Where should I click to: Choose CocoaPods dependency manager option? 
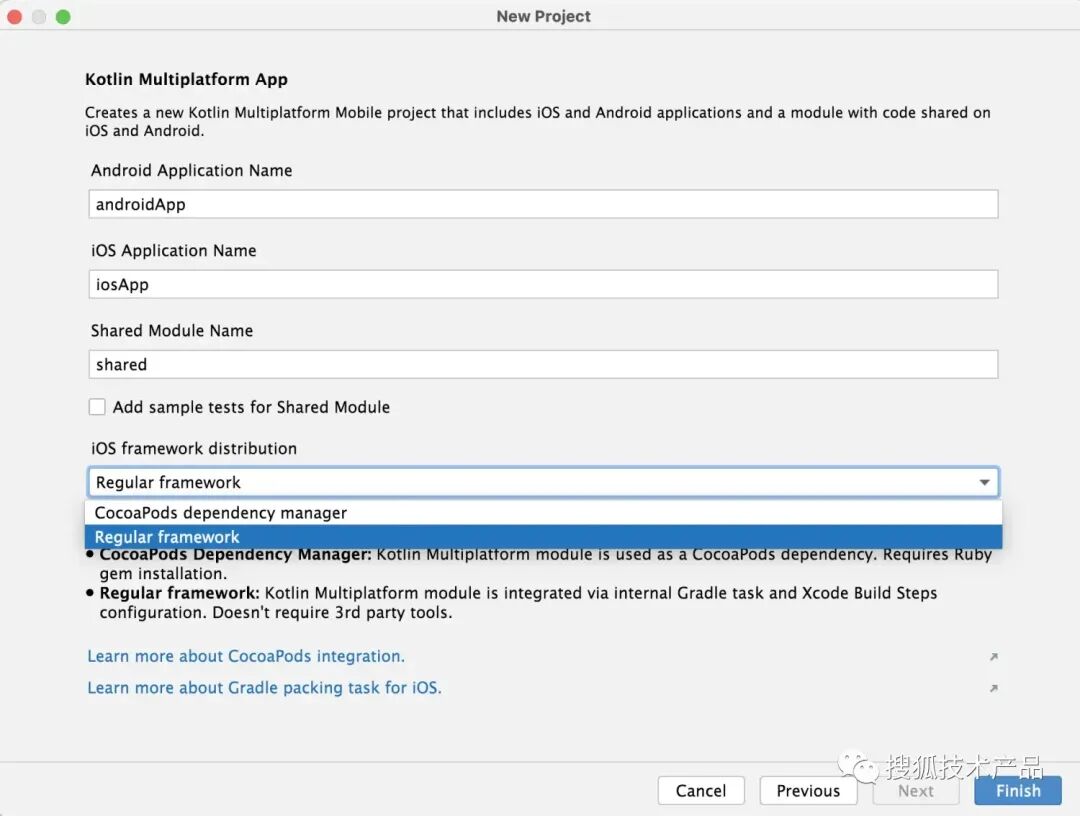coord(543,513)
